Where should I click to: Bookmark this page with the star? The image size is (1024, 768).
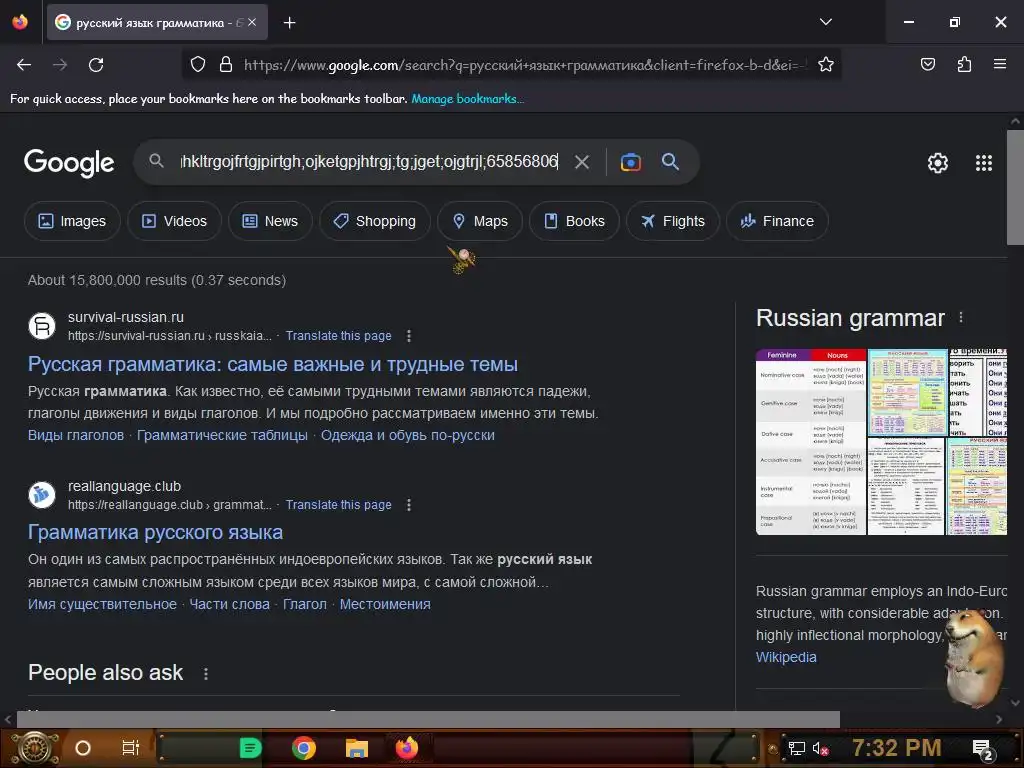[825, 64]
